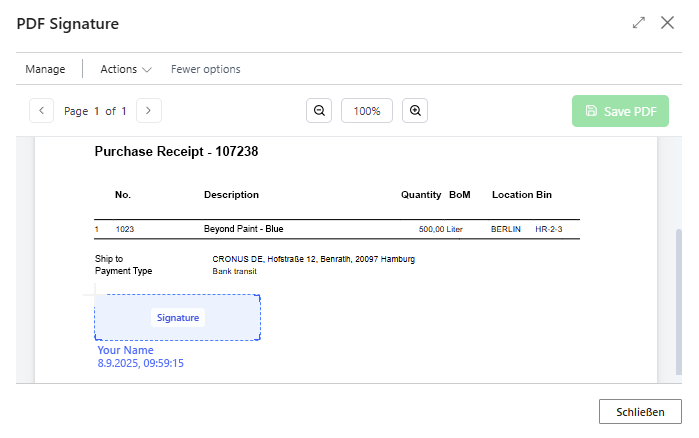Screen dimensions: 699x438
Task: Click the 100% zoom level field
Action: 367,111
